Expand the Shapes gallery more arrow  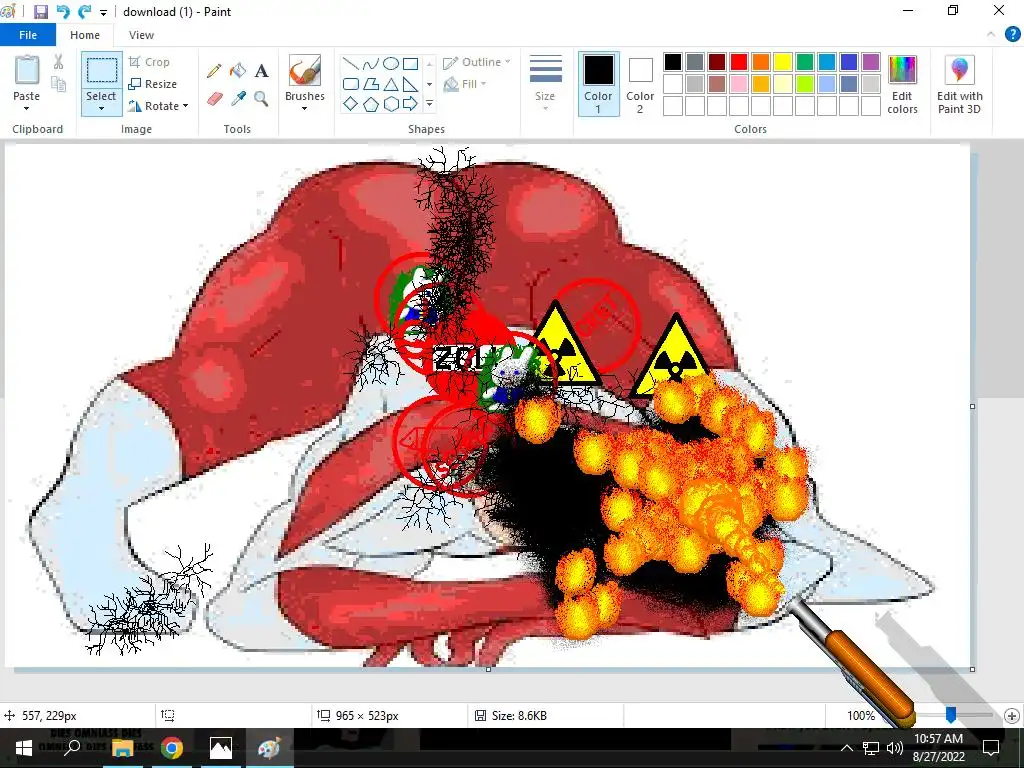coord(429,104)
